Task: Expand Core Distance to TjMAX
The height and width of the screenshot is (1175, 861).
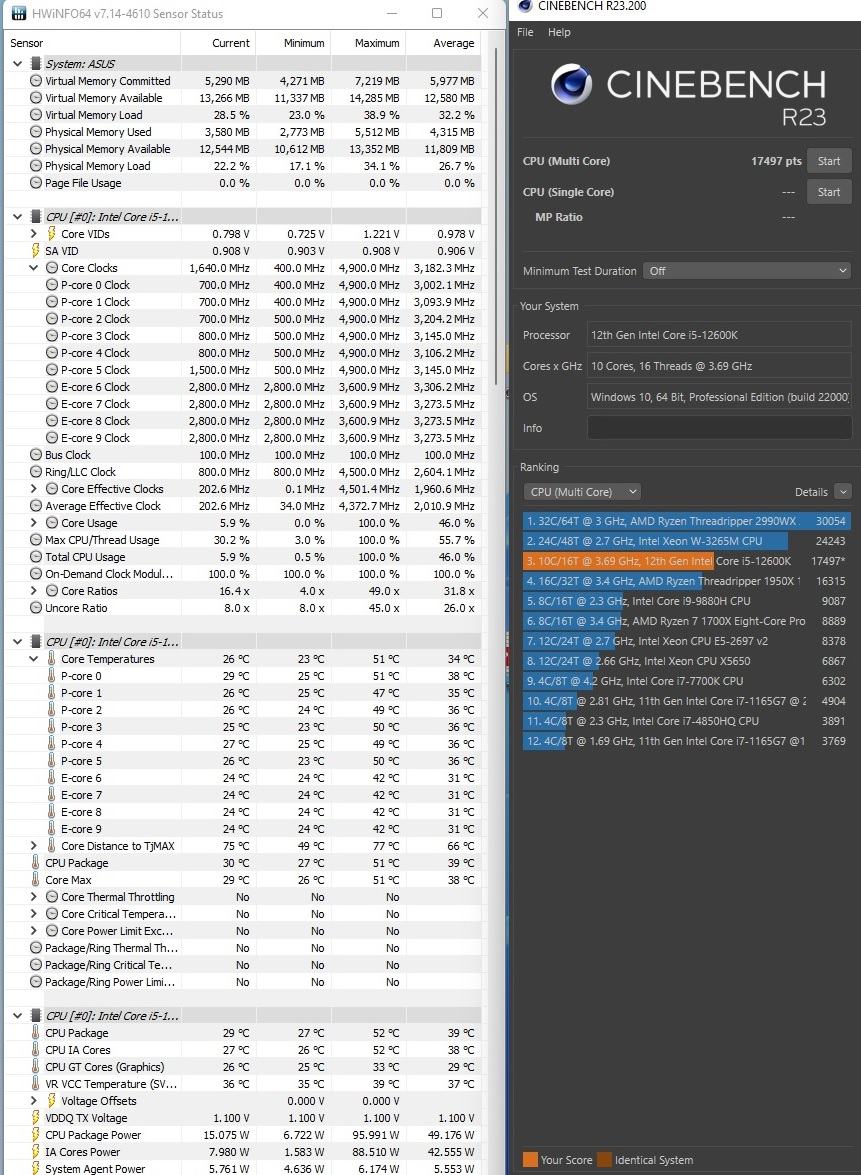Action: click(x=34, y=846)
